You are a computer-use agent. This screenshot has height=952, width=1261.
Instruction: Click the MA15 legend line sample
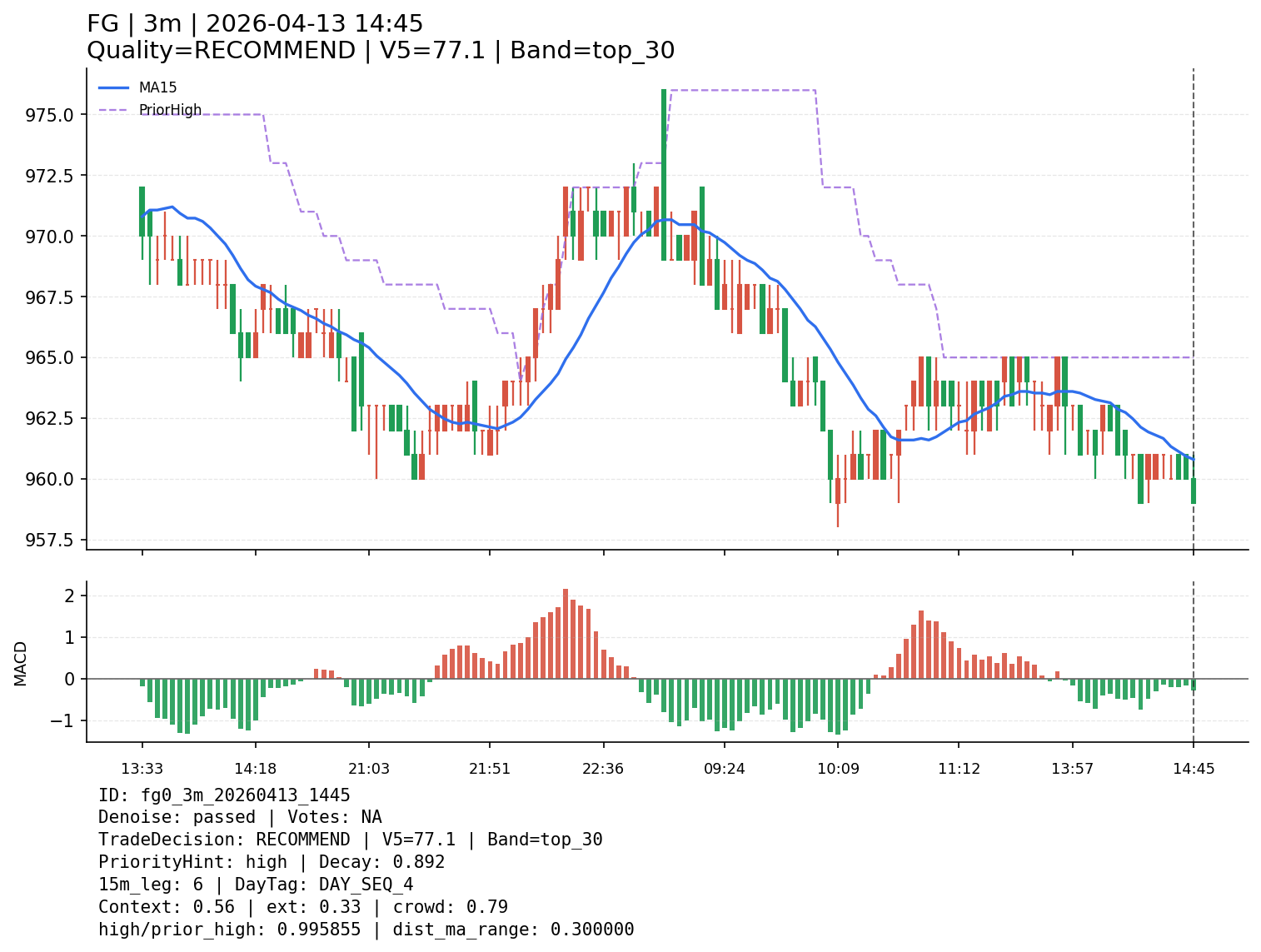(x=114, y=87)
